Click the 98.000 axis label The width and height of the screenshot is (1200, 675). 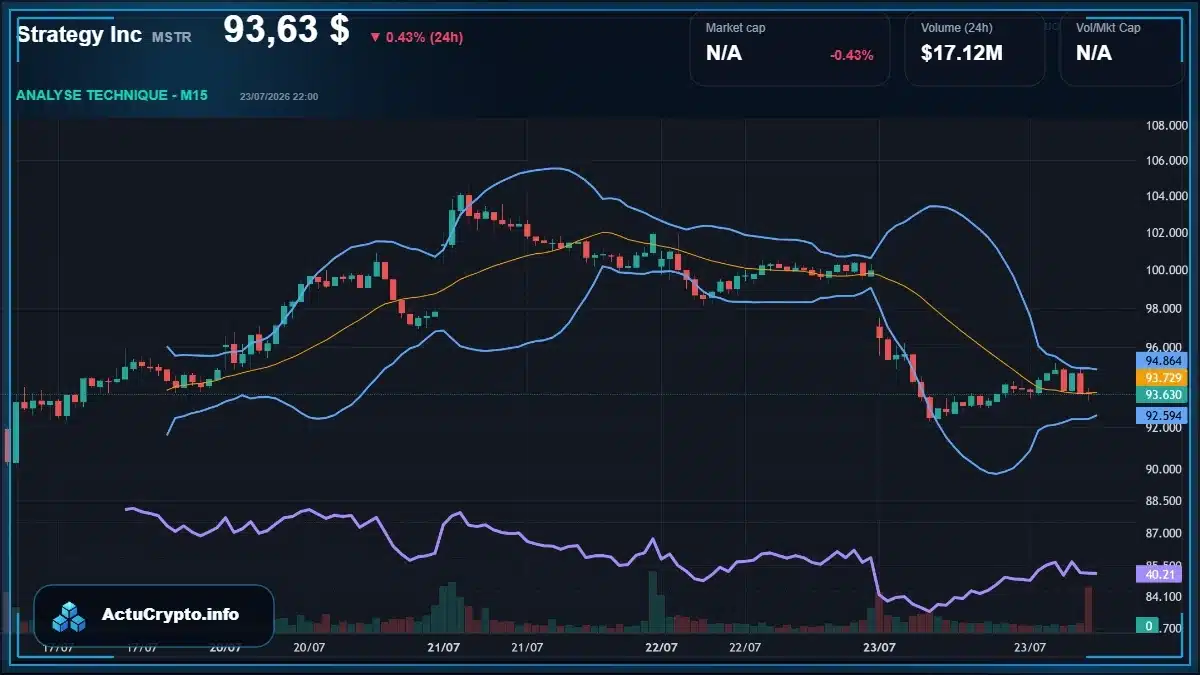pyautogui.click(x=1165, y=308)
